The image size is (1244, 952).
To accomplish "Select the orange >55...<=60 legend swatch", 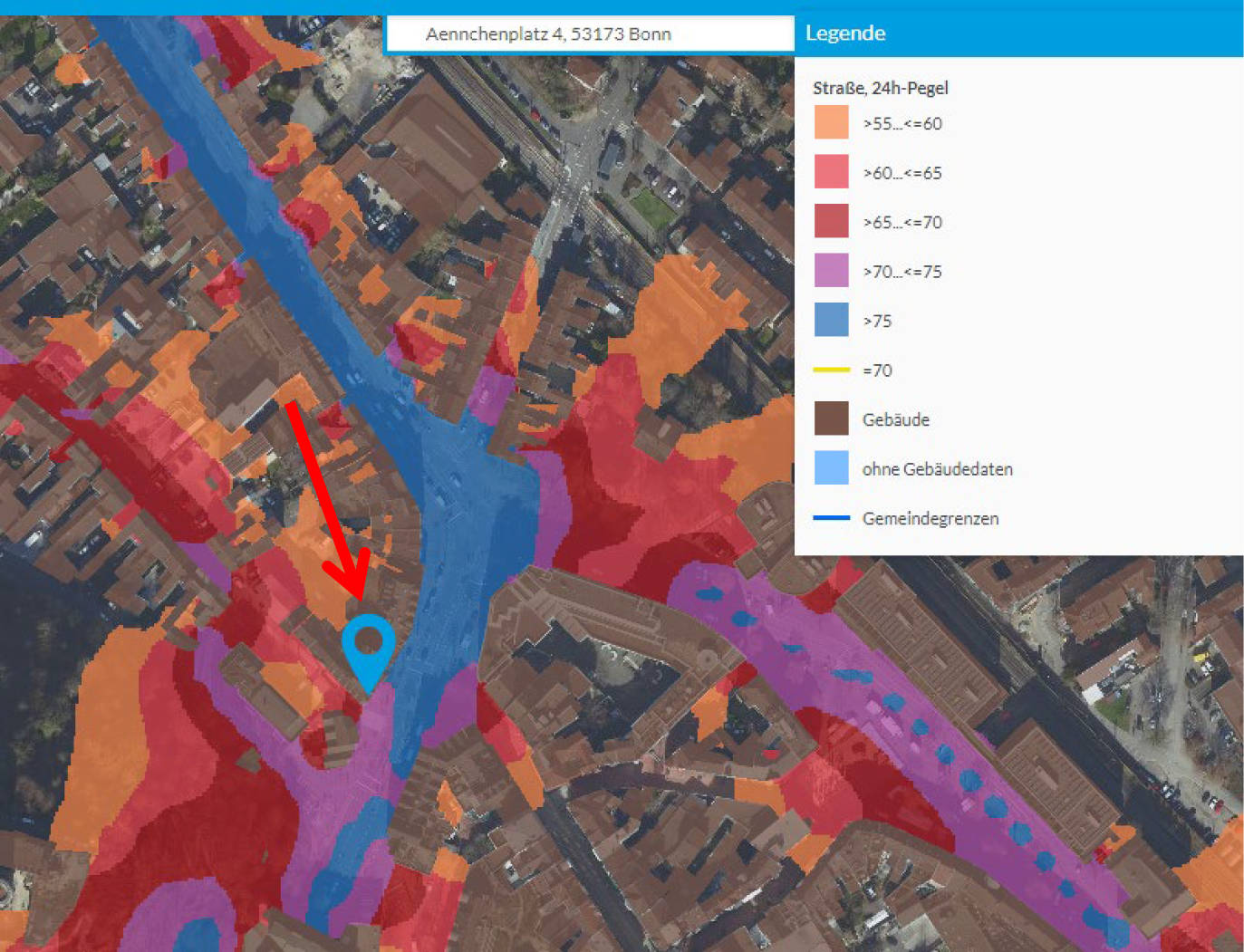I will pos(831,122).
